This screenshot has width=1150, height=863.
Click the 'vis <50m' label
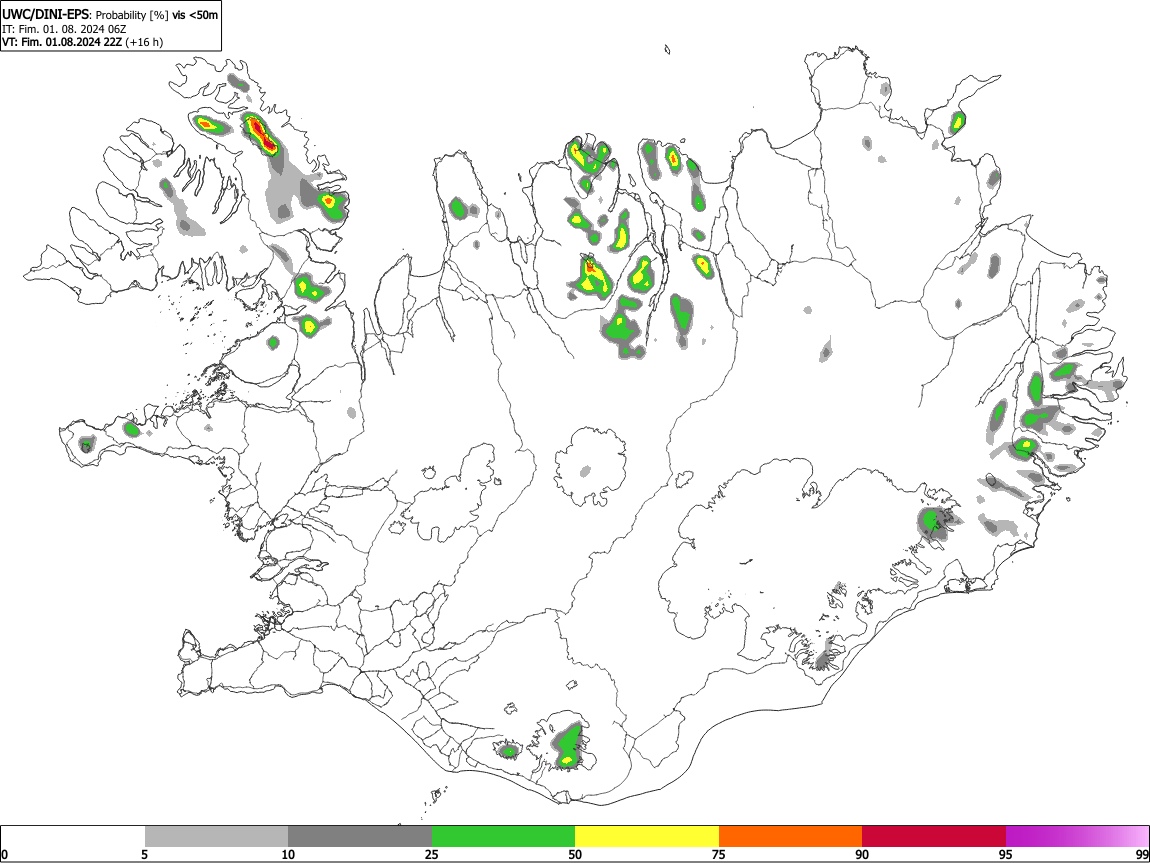[195, 15]
